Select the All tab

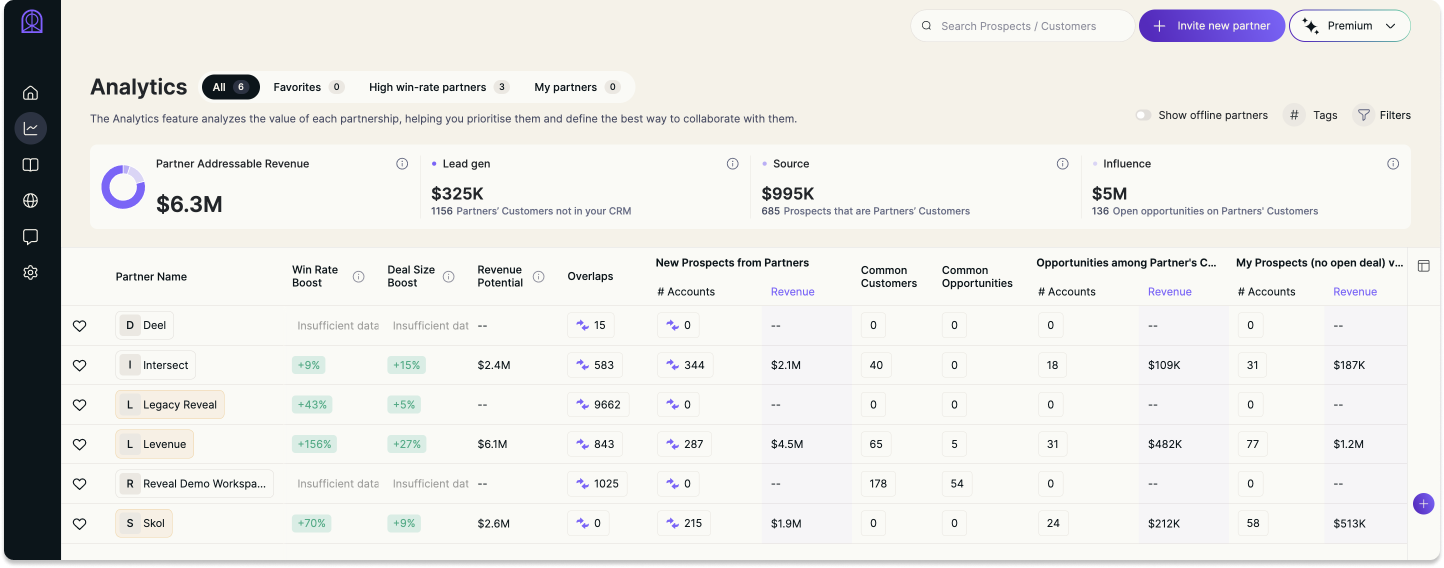[230, 87]
